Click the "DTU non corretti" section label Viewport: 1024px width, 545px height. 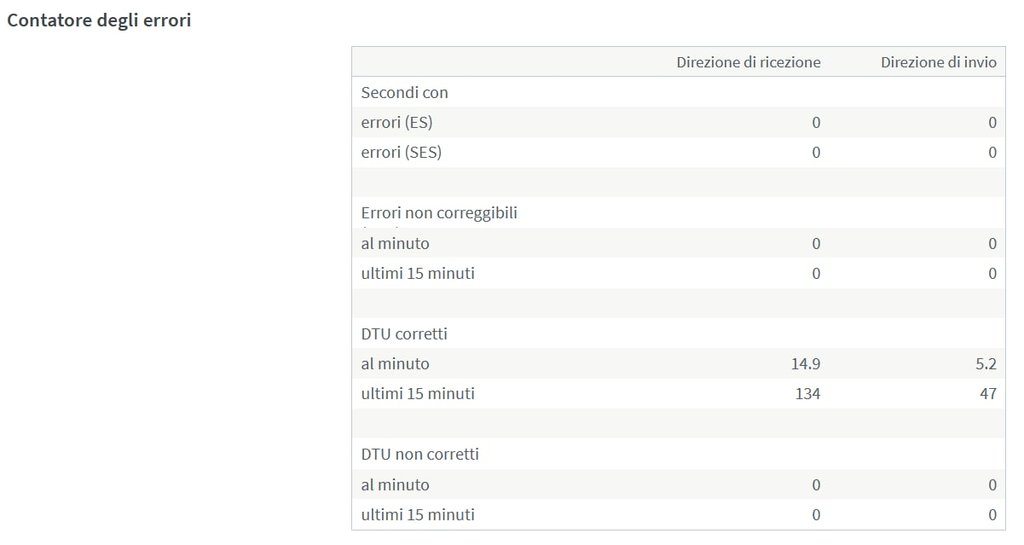point(420,454)
